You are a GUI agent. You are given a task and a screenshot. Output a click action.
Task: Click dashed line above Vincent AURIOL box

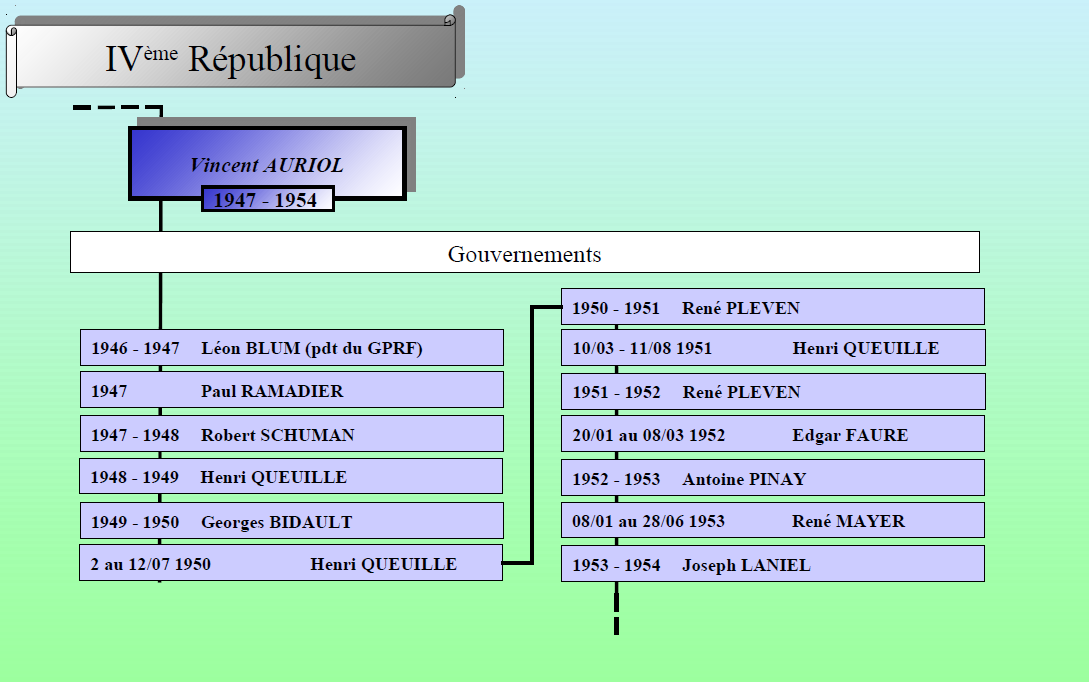(x=118, y=106)
